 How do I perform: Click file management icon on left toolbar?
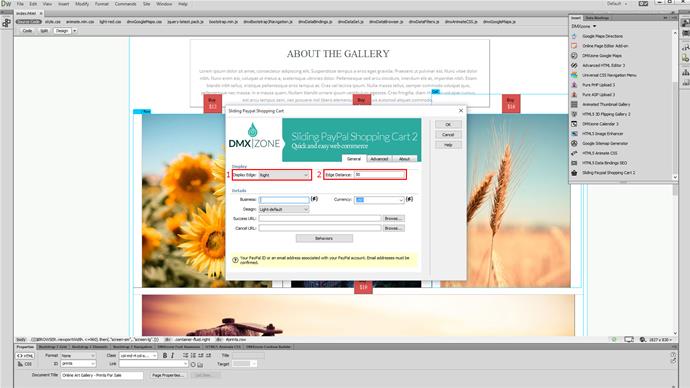coord(6,23)
